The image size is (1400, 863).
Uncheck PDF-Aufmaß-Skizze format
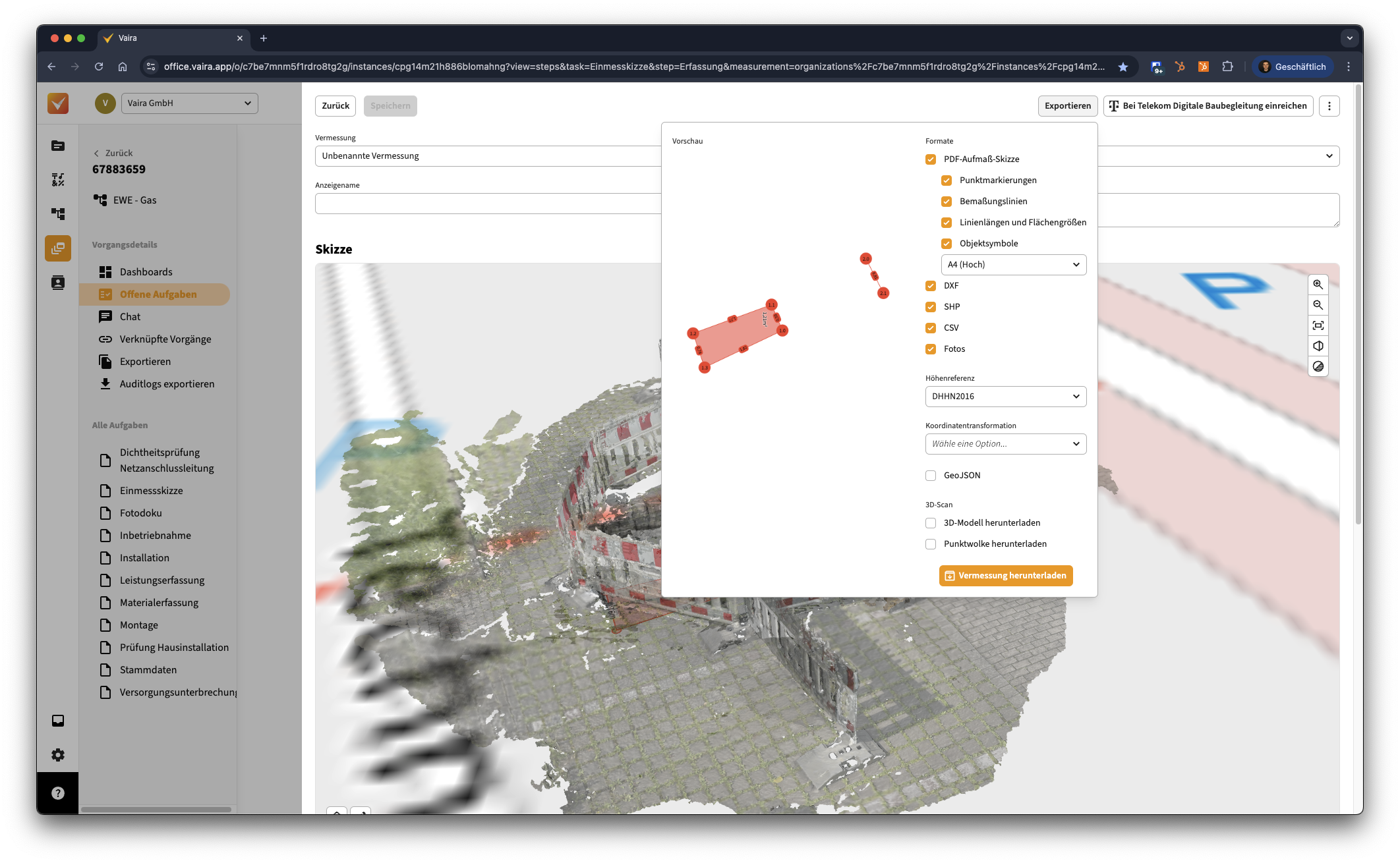tap(931, 159)
